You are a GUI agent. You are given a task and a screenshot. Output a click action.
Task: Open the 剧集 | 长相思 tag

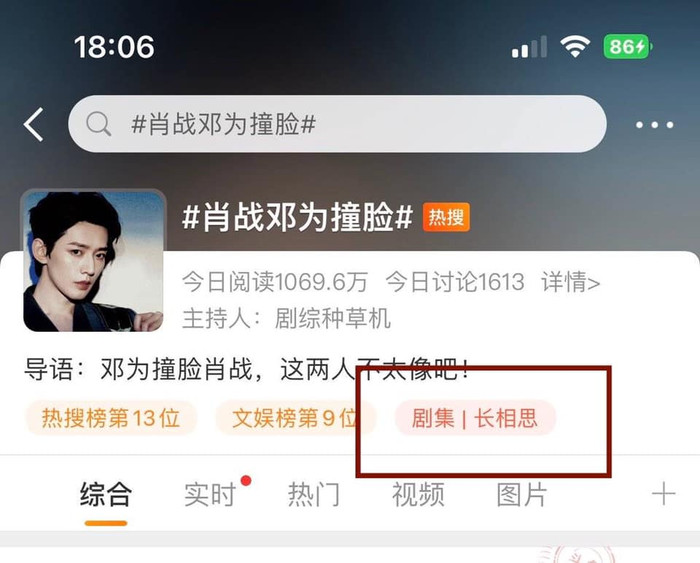(x=475, y=418)
